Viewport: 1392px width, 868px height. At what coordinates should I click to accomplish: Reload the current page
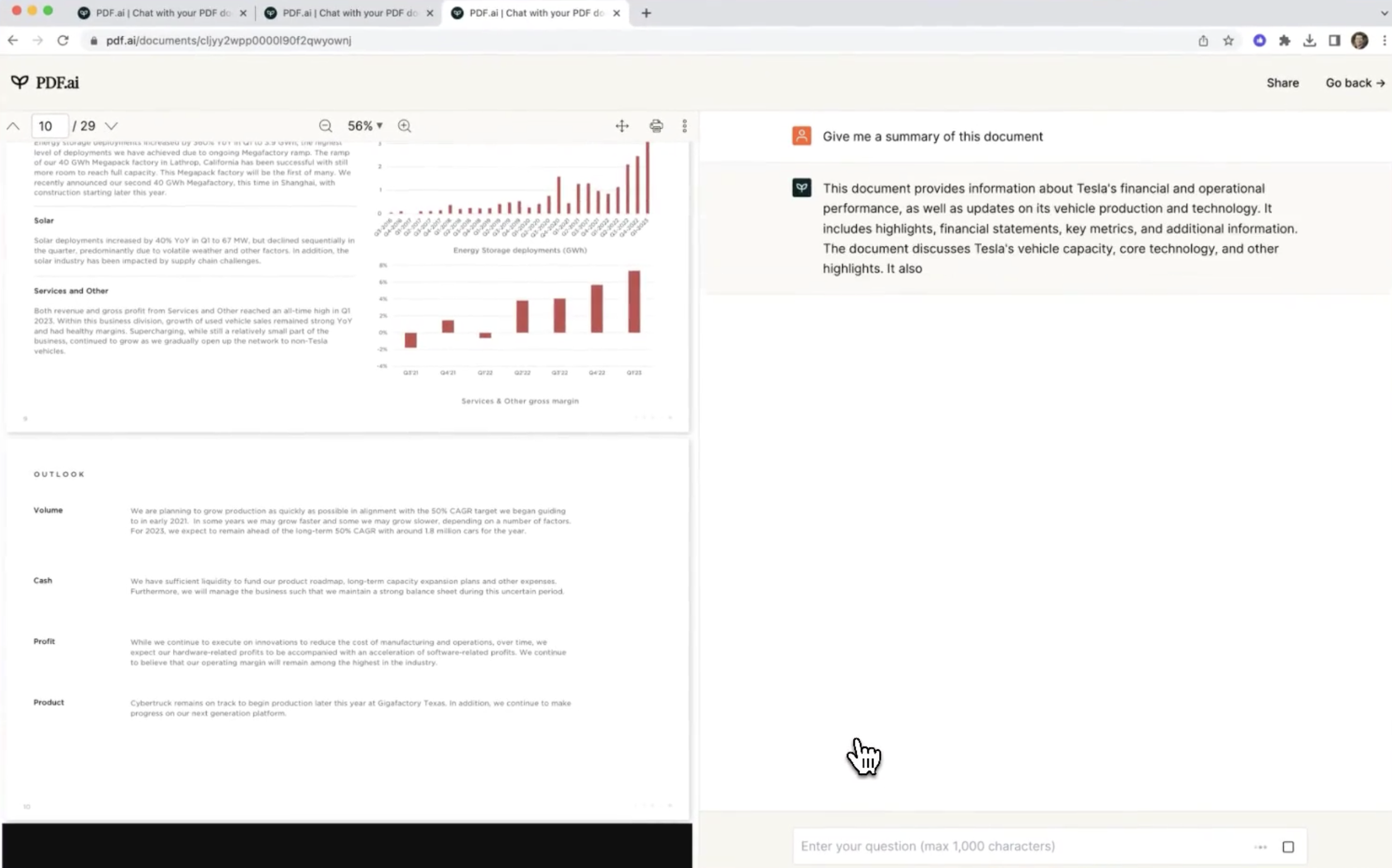coord(63,40)
